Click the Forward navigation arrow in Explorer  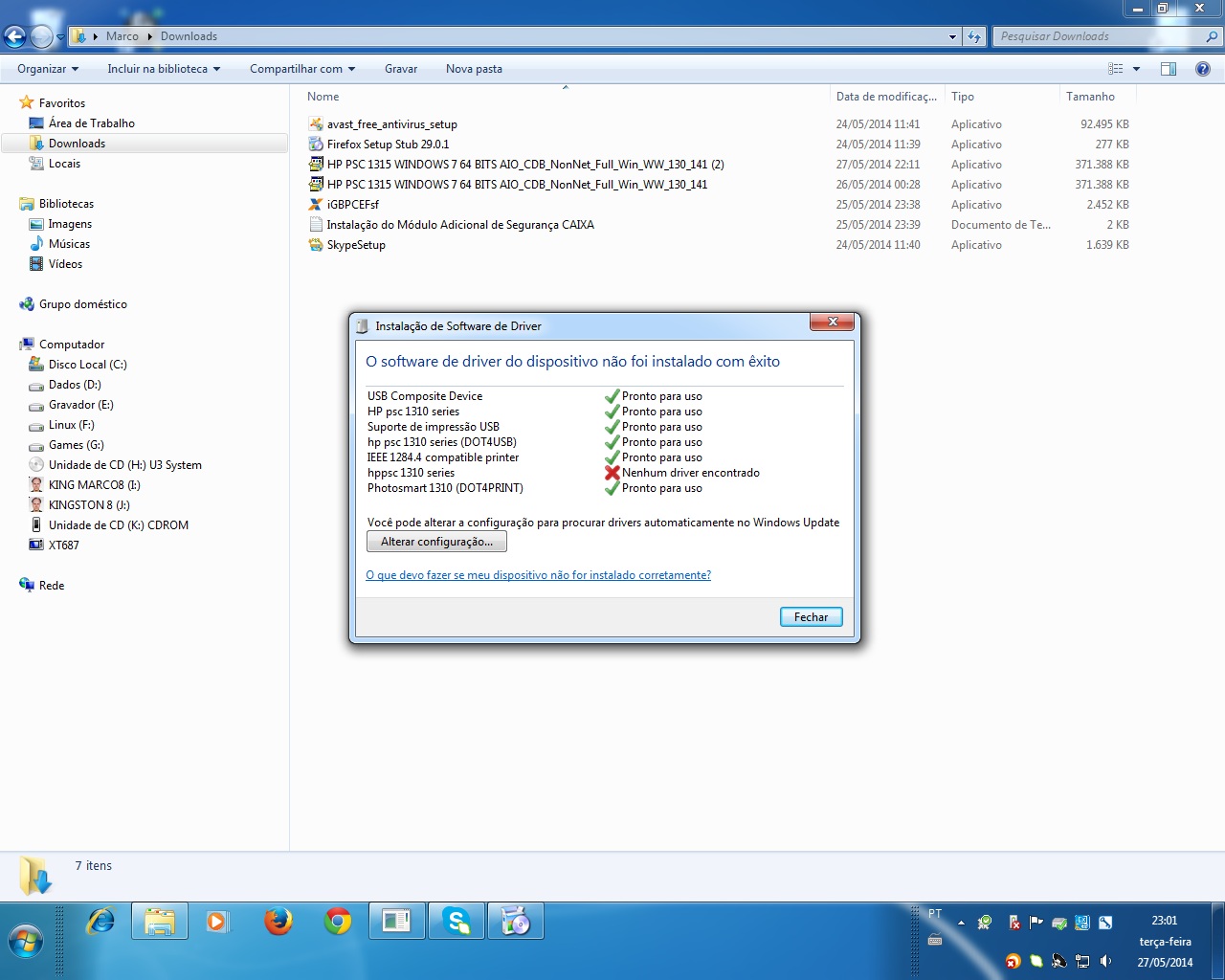click(x=41, y=36)
